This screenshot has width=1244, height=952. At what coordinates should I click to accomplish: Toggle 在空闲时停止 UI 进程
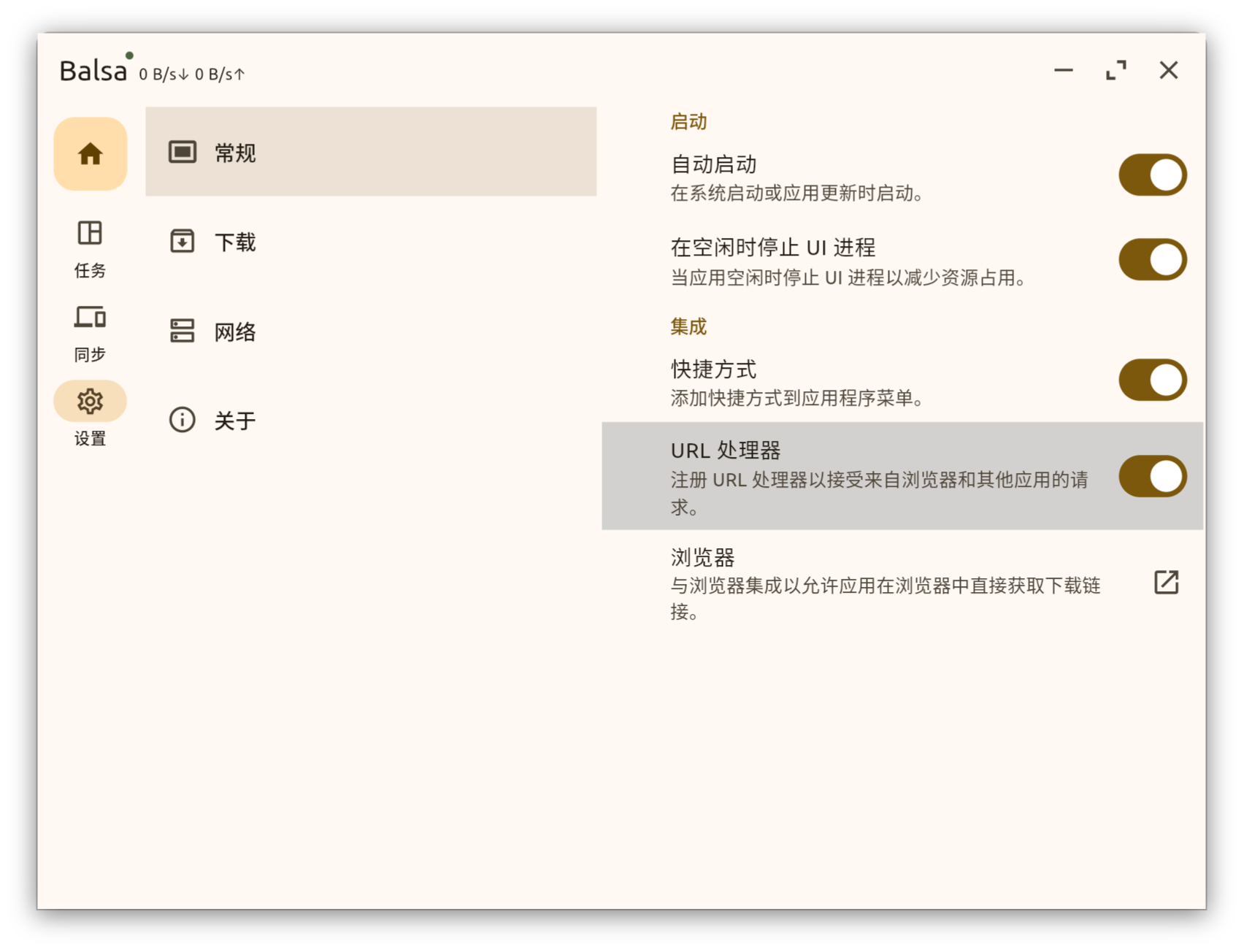point(1152,258)
